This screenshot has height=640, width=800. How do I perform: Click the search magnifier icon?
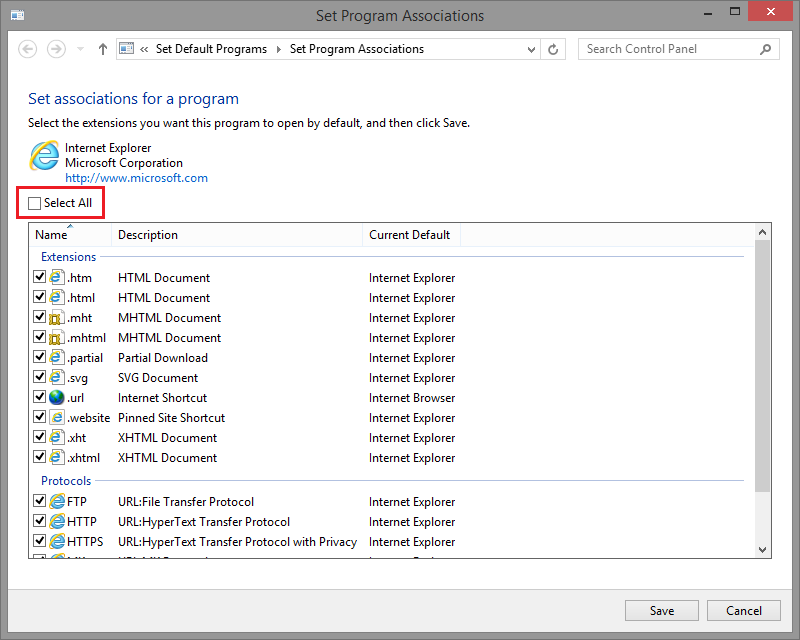[765, 50]
